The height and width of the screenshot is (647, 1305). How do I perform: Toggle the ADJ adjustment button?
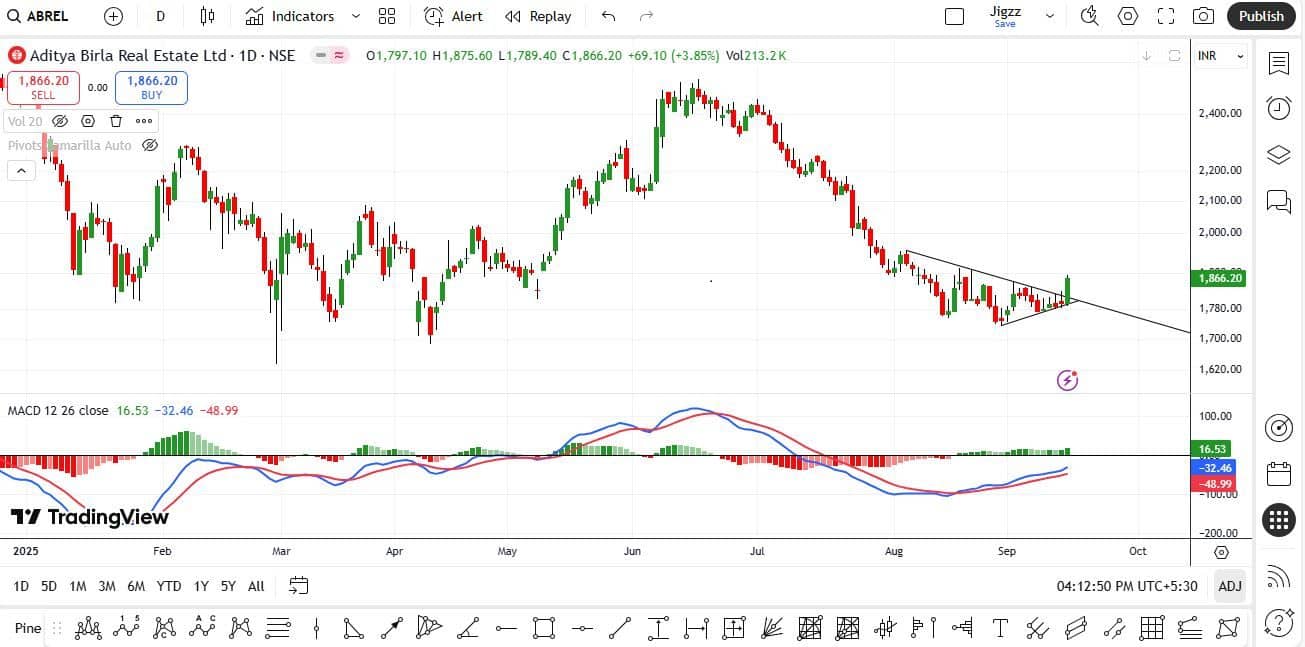point(1230,586)
